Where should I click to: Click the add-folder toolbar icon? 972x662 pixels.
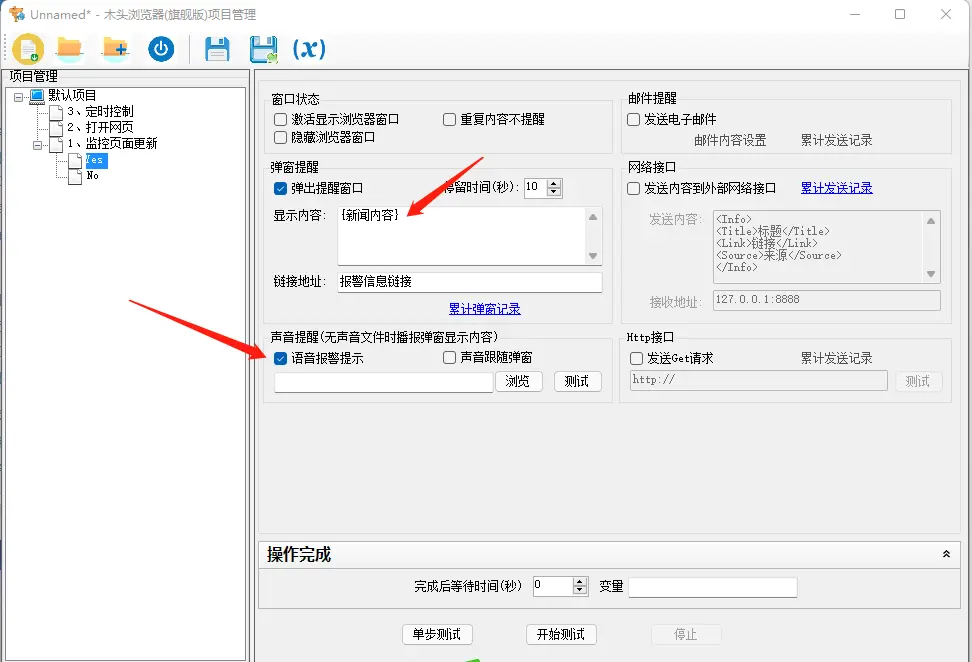point(114,48)
